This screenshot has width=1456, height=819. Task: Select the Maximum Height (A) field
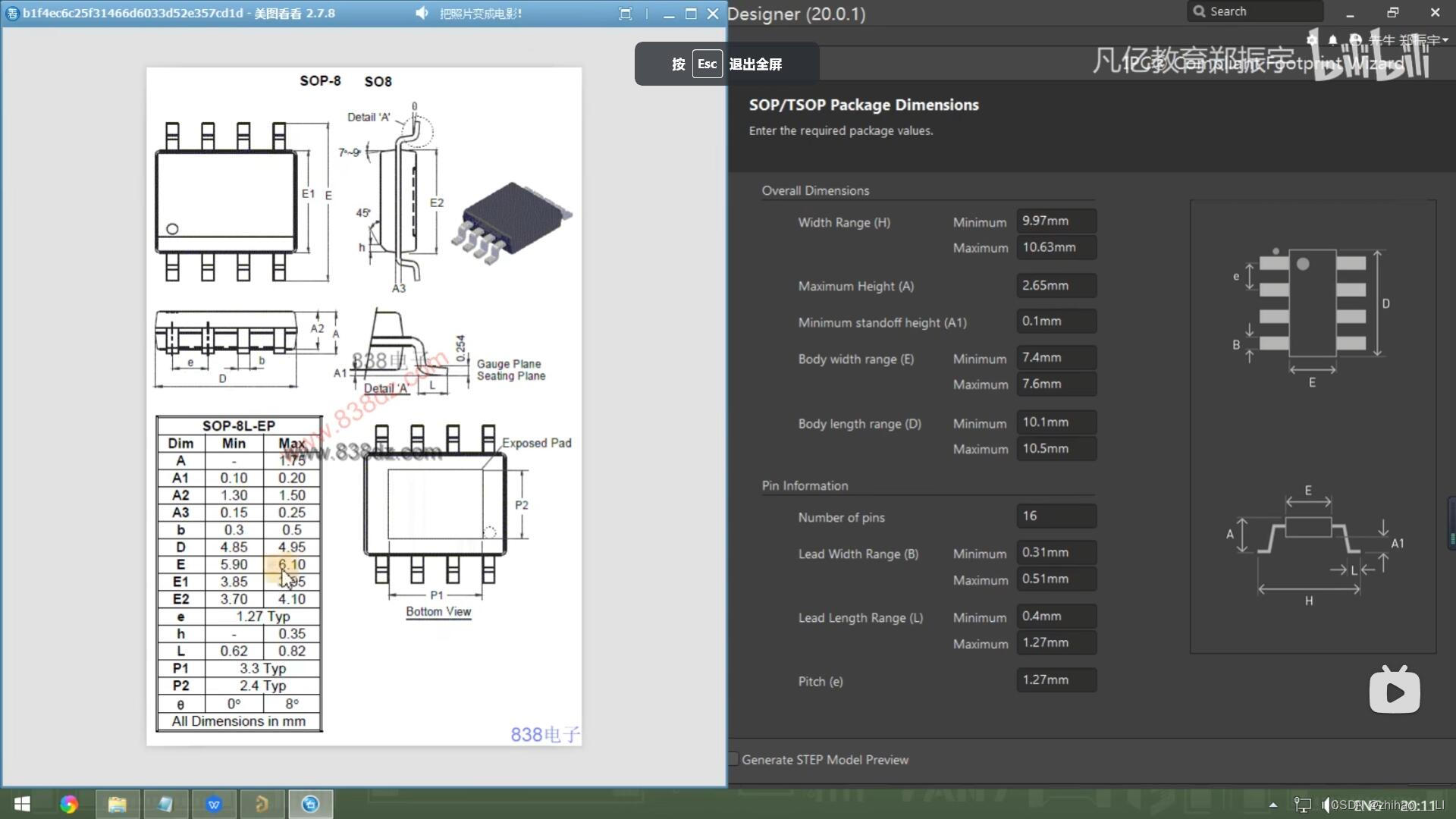click(1056, 286)
